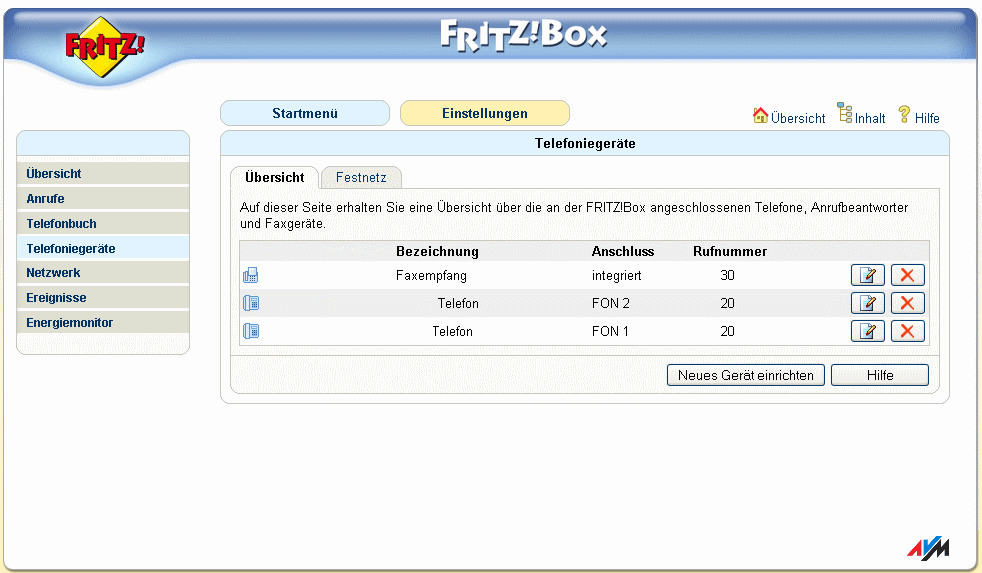Delete the Telefon FON 2 entry
982x573 pixels.
point(907,303)
